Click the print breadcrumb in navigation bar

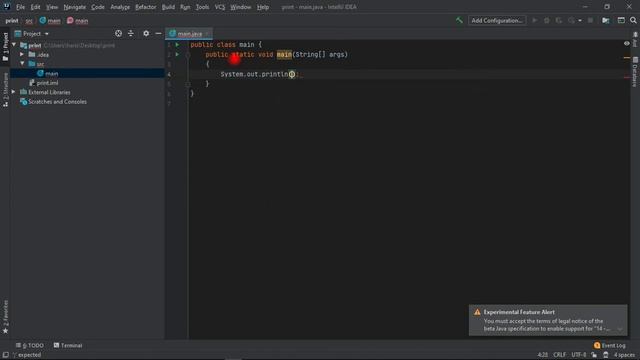click(12, 20)
